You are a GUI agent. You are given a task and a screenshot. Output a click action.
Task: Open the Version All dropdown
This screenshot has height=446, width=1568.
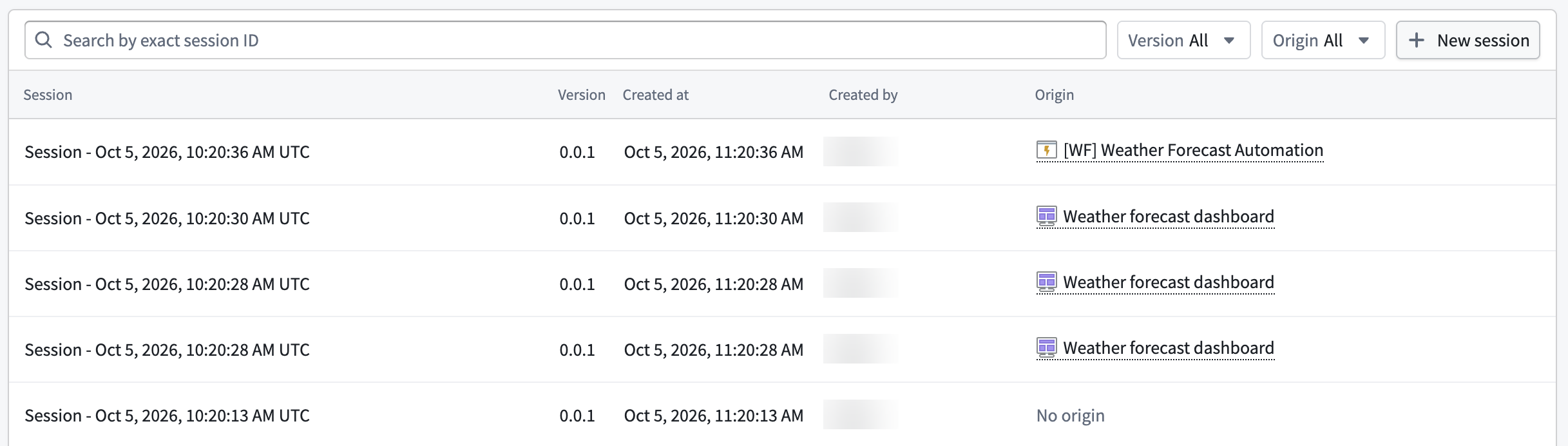coord(1183,40)
